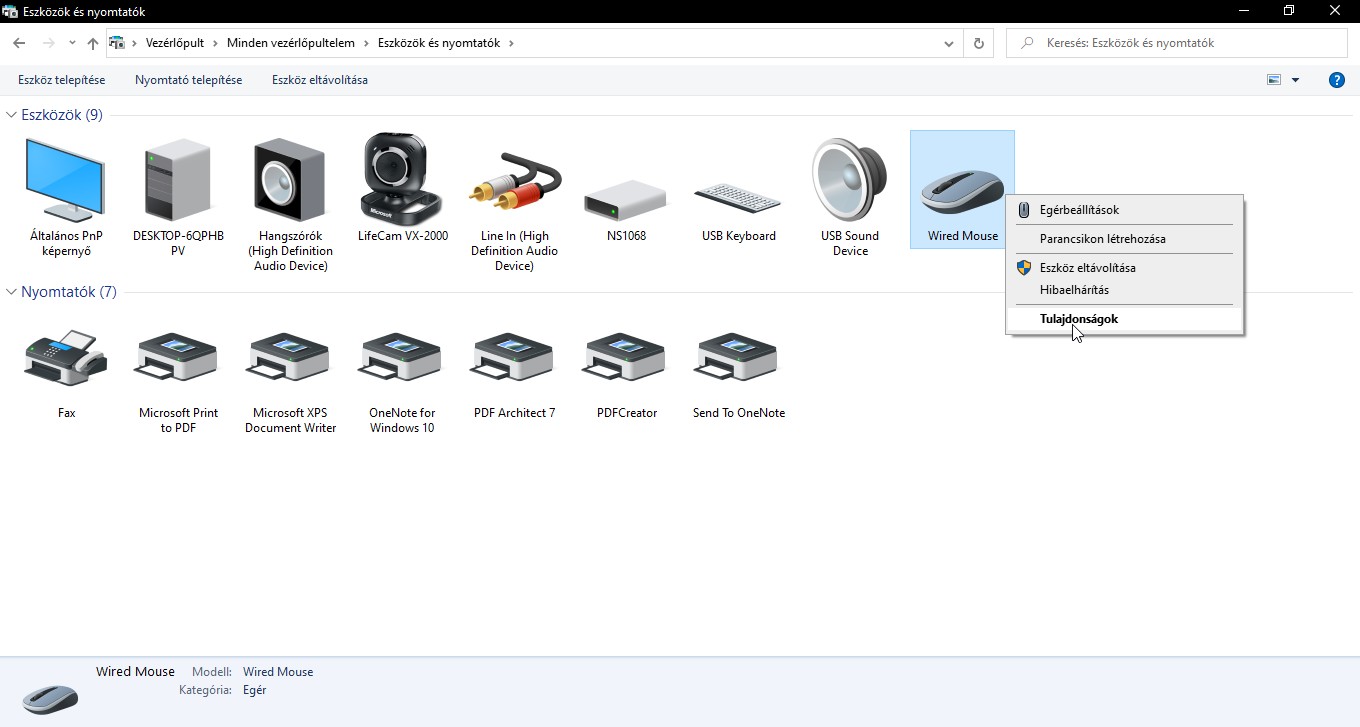Select the PDFCreator printer icon
Viewport: 1360px width, 727px height.
pos(626,358)
